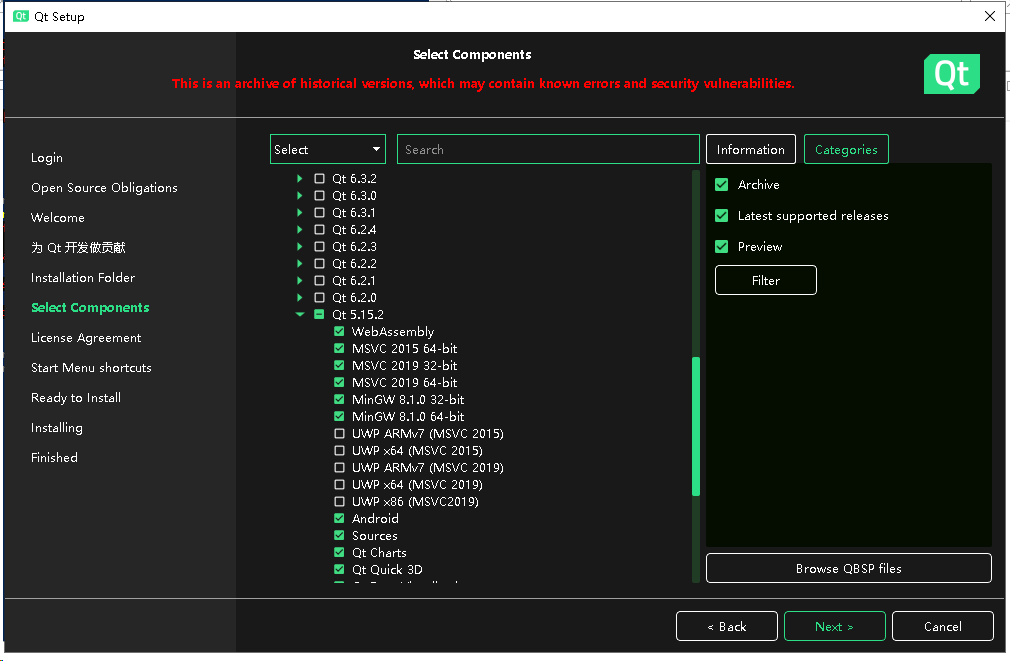Select the Select Components step
Screen dimensions: 1010x661
(90, 308)
